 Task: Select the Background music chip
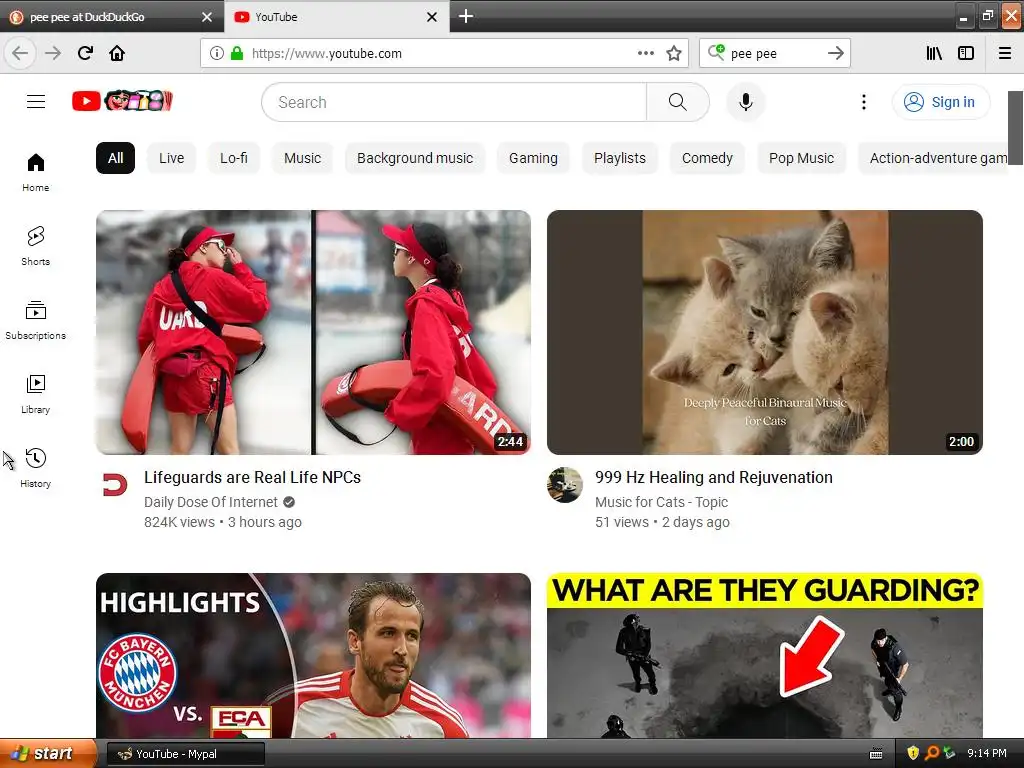click(415, 158)
